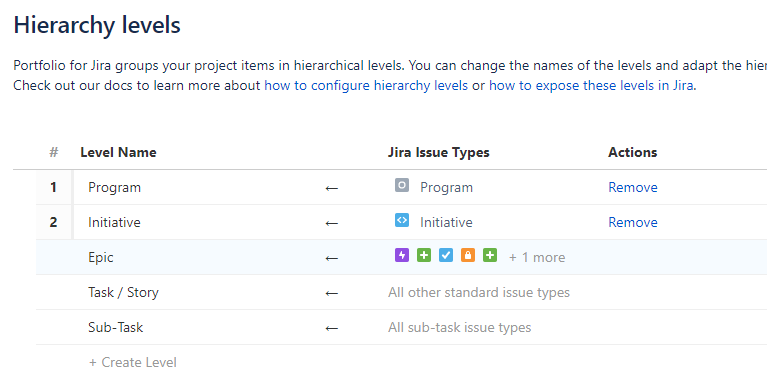
Task: Click the blue Initiative issue type icon
Action: click(402, 220)
